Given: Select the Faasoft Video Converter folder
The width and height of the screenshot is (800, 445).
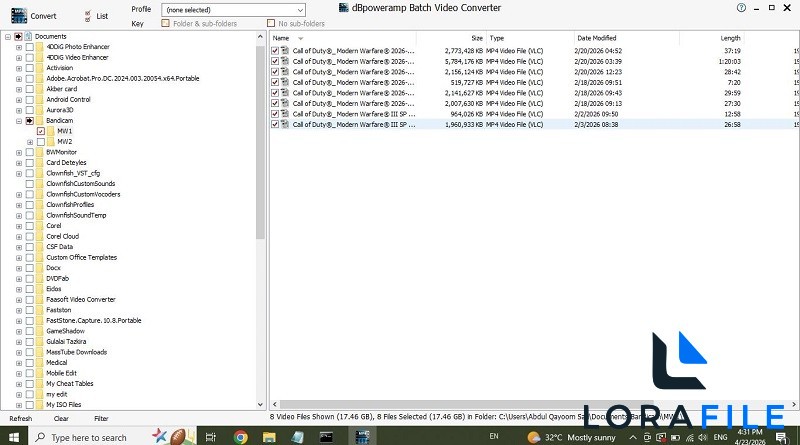Looking at the screenshot, I should click(x=81, y=300).
